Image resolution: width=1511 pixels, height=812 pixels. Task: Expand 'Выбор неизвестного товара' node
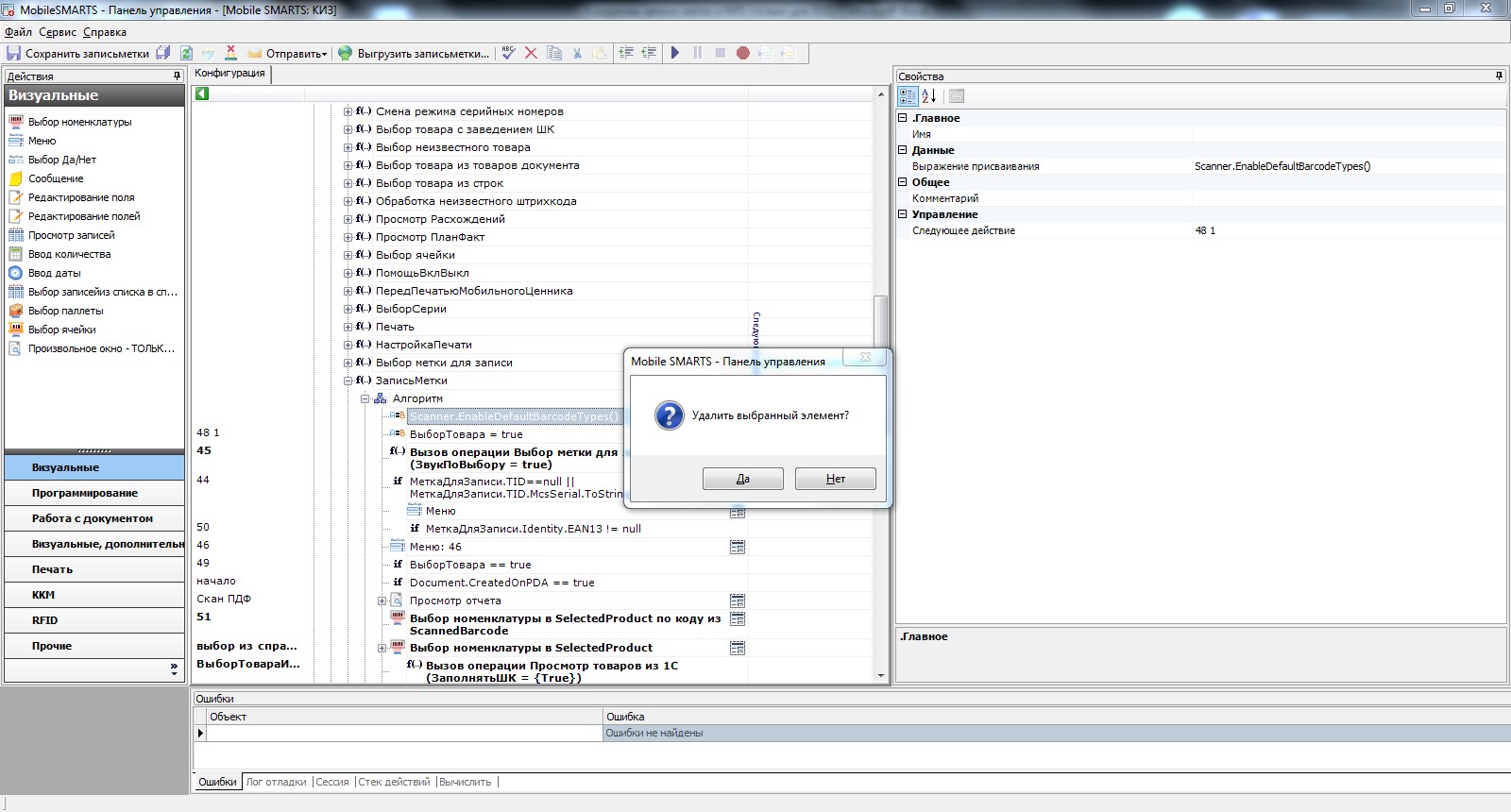click(x=348, y=147)
